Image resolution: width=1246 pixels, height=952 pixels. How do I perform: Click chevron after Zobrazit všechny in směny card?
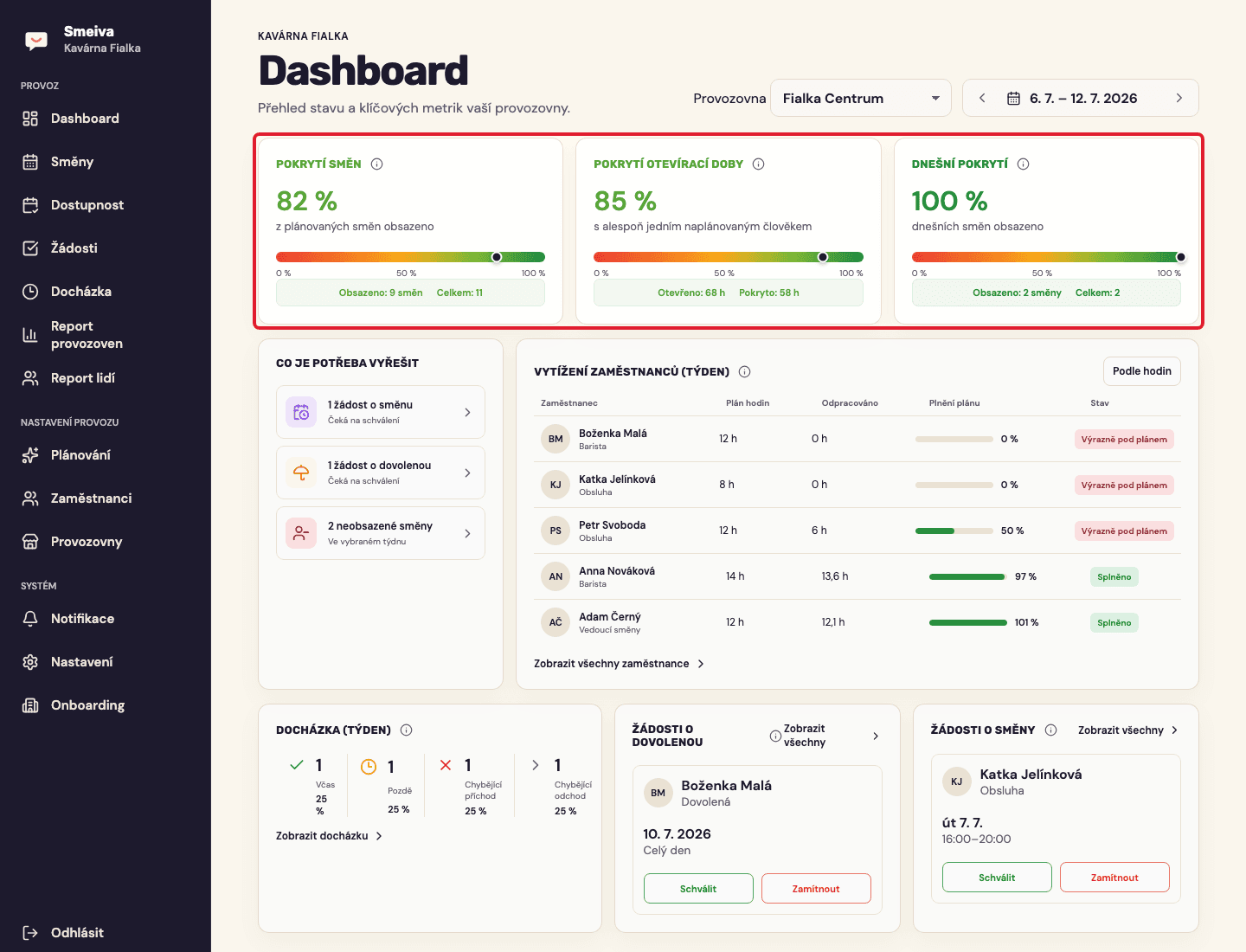tap(1174, 730)
